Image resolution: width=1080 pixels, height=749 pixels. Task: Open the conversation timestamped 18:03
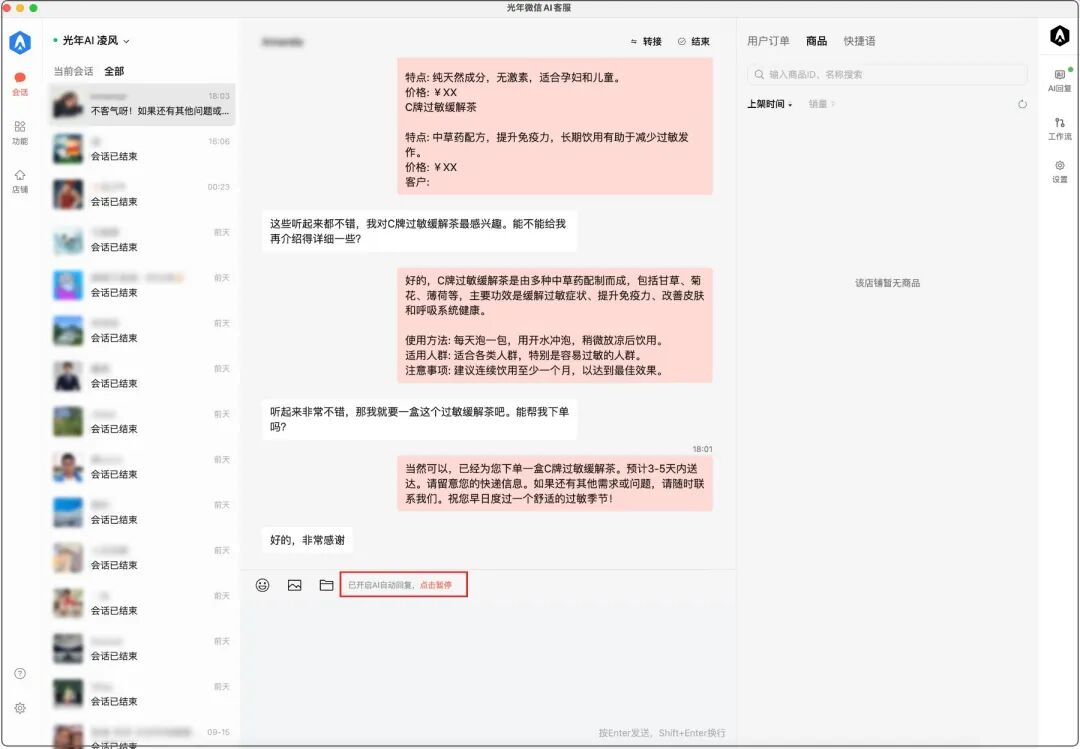(142, 104)
